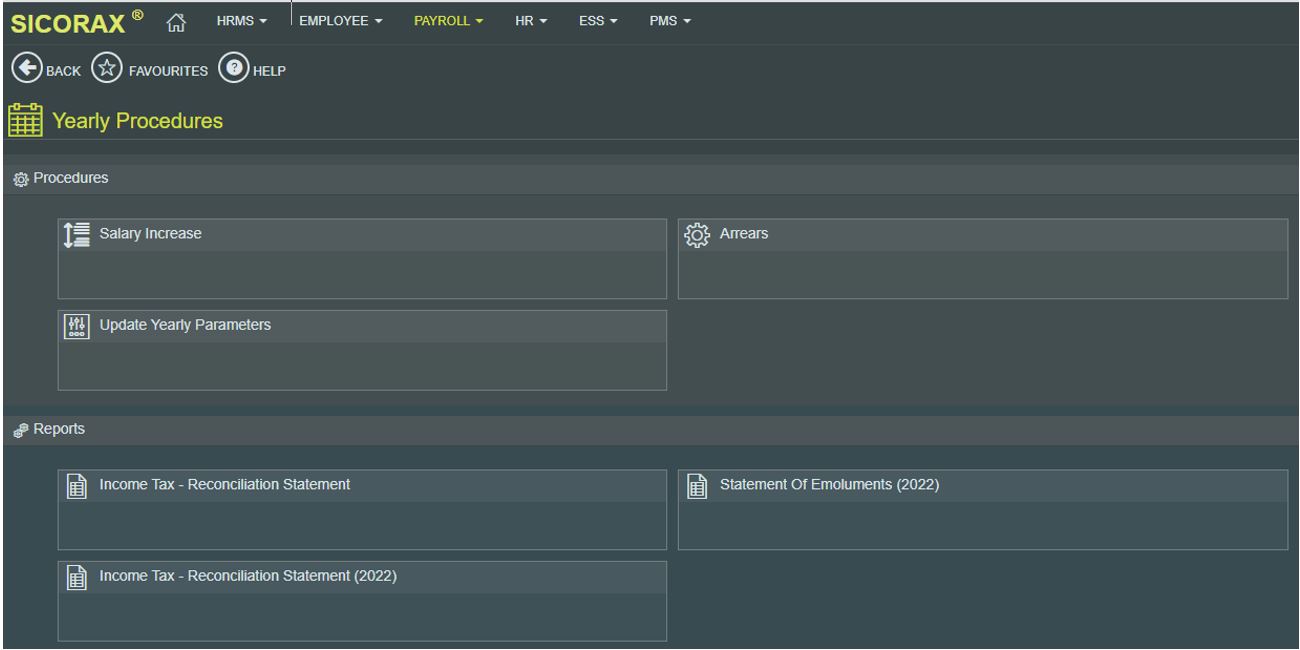Click the FAVOURITES label
The height and width of the screenshot is (650, 1300).
pyautogui.click(x=168, y=71)
